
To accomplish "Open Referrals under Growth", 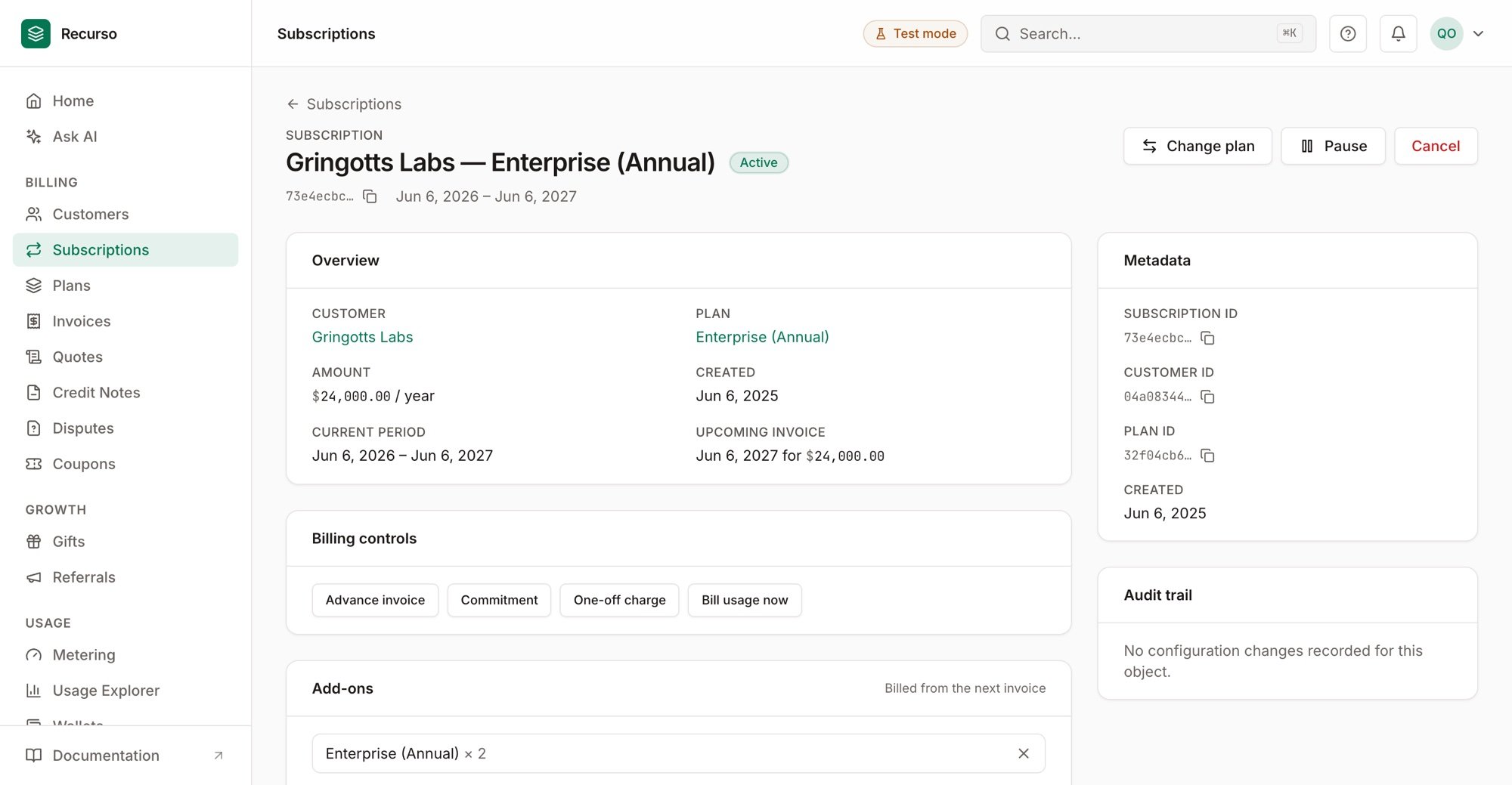I will [x=125, y=576].
